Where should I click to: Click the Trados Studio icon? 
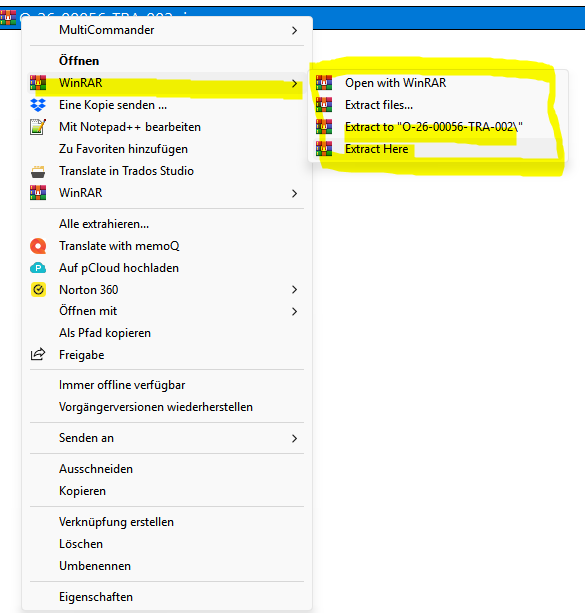click(38, 171)
